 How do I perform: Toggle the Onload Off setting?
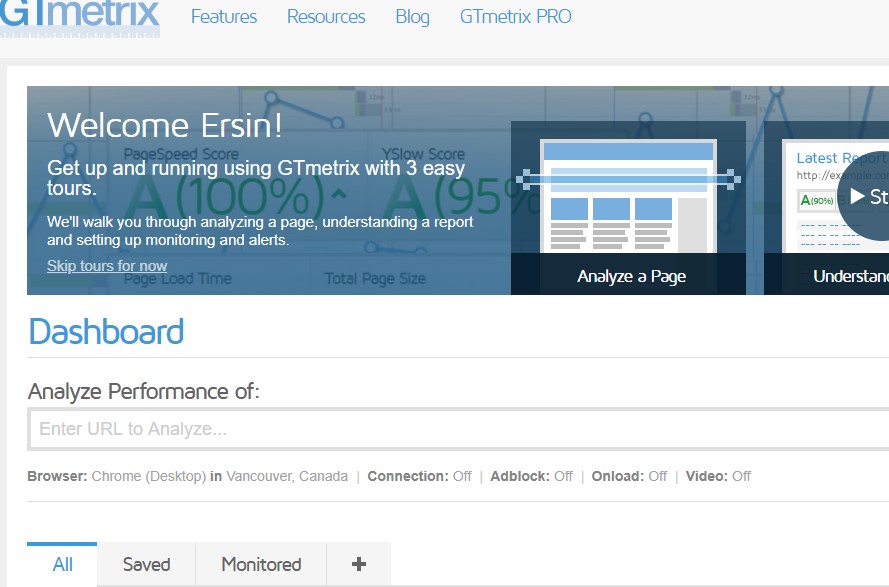(x=657, y=476)
